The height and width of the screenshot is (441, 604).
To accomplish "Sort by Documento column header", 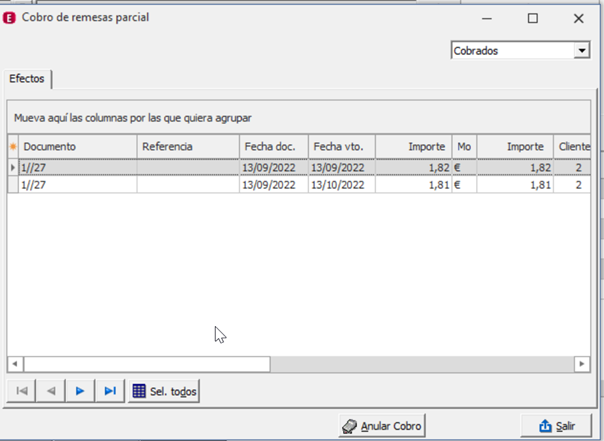I will pos(78,146).
